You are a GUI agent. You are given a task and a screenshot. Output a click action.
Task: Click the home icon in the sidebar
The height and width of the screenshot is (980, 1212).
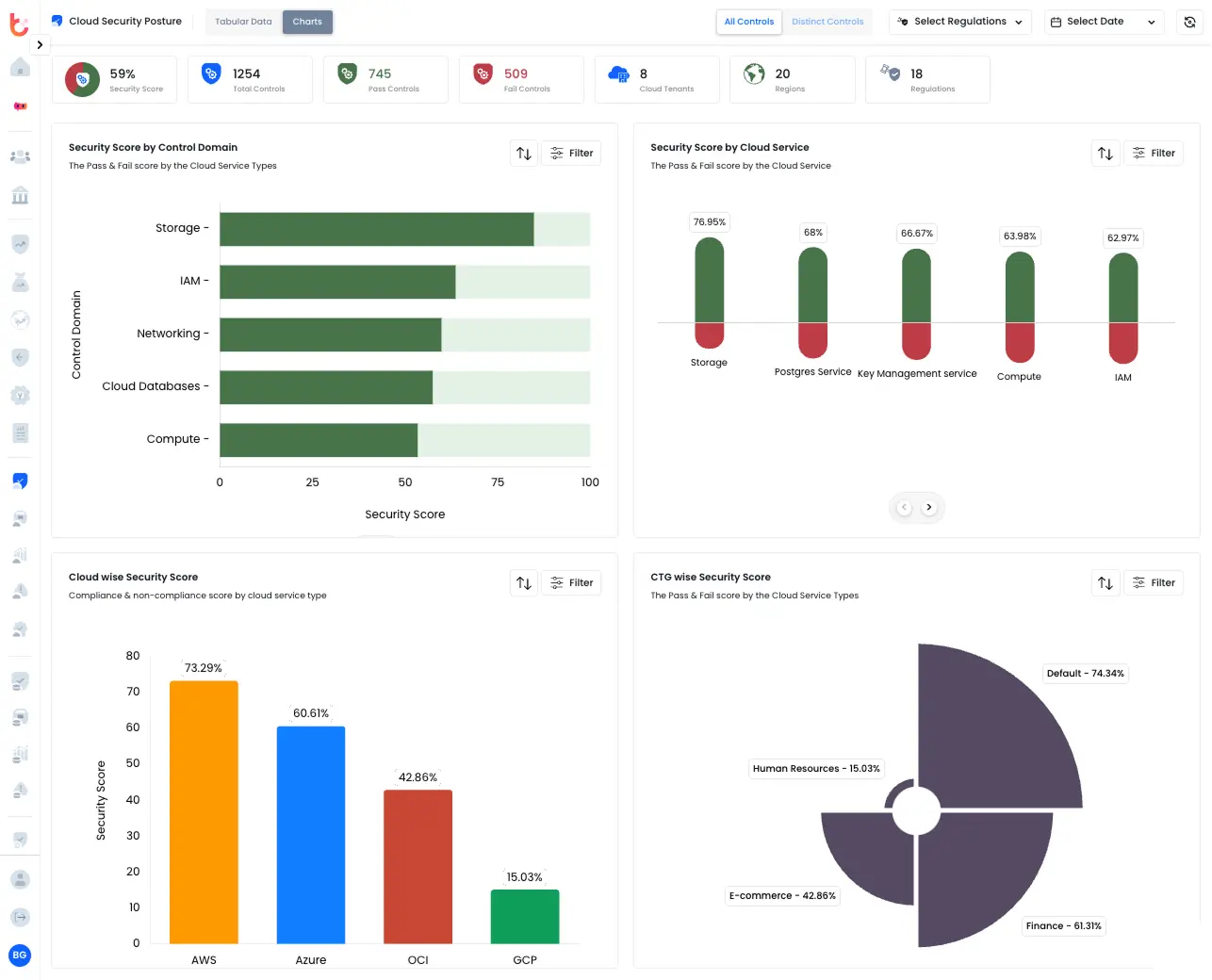[x=19, y=67]
